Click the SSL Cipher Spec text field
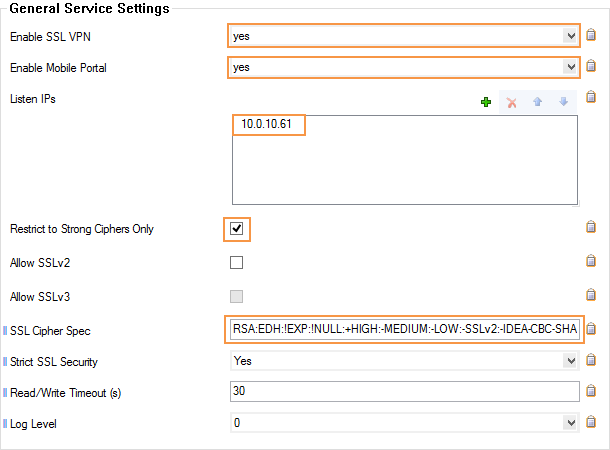This screenshot has width=610, height=450. point(405,329)
